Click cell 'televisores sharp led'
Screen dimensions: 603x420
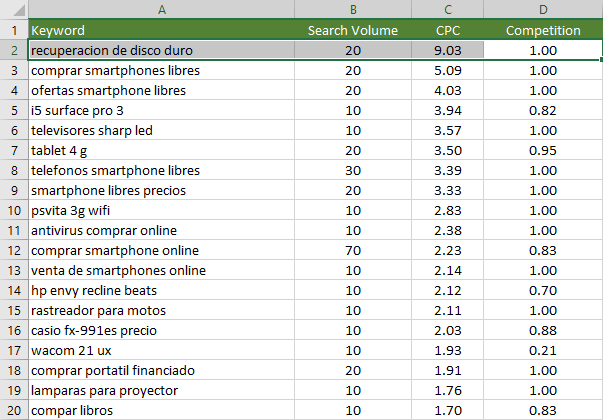click(162, 130)
